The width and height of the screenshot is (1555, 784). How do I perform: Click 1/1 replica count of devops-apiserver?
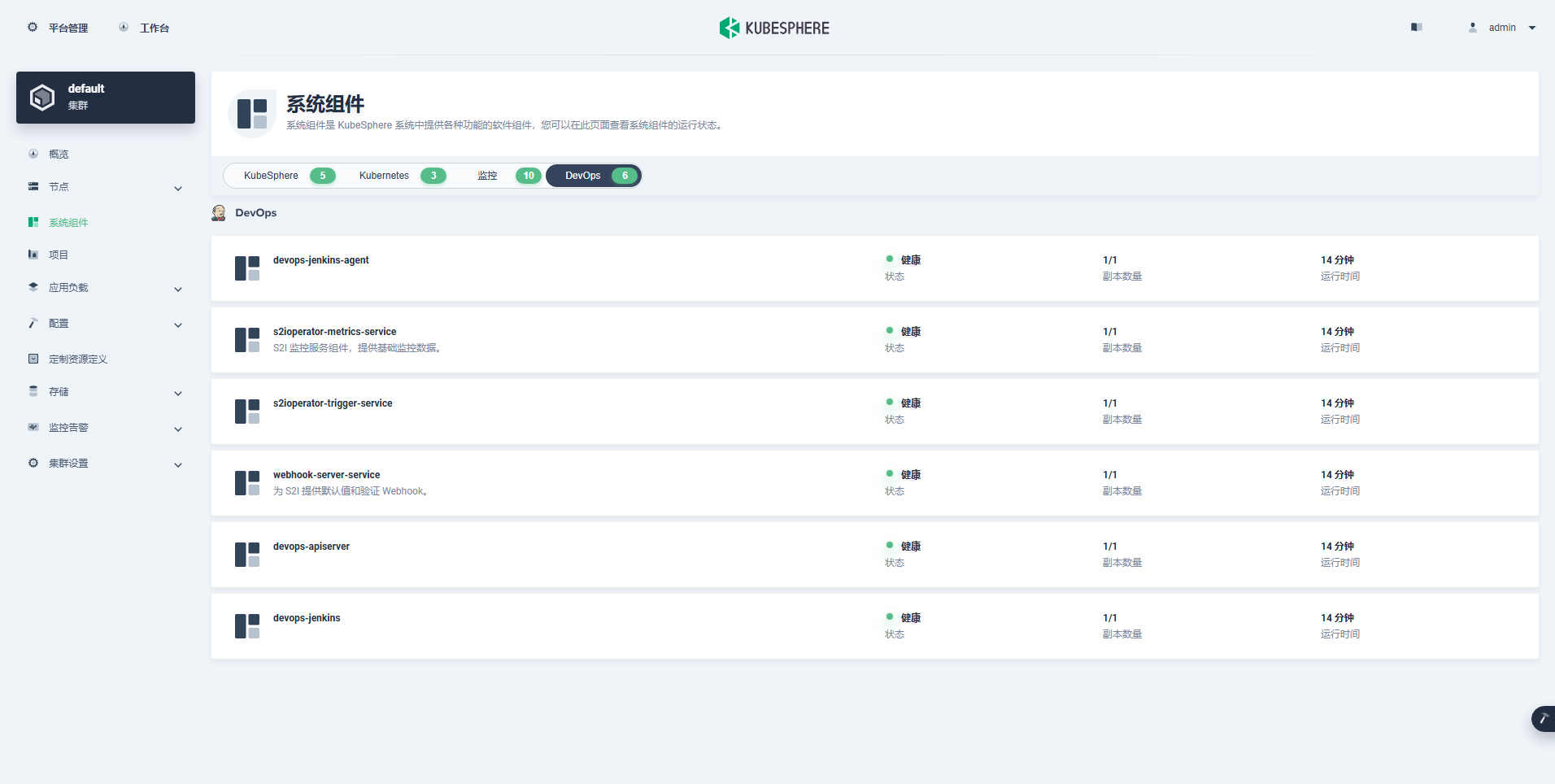[1109, 547]
